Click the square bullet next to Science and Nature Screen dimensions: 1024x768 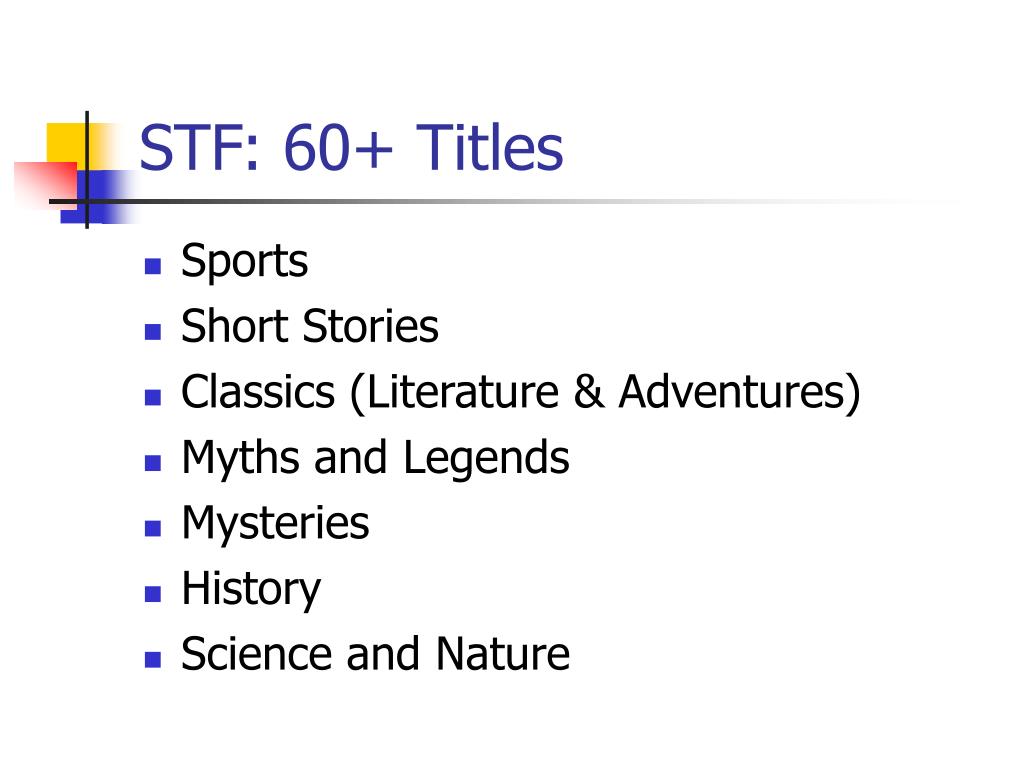coord(153,660)
